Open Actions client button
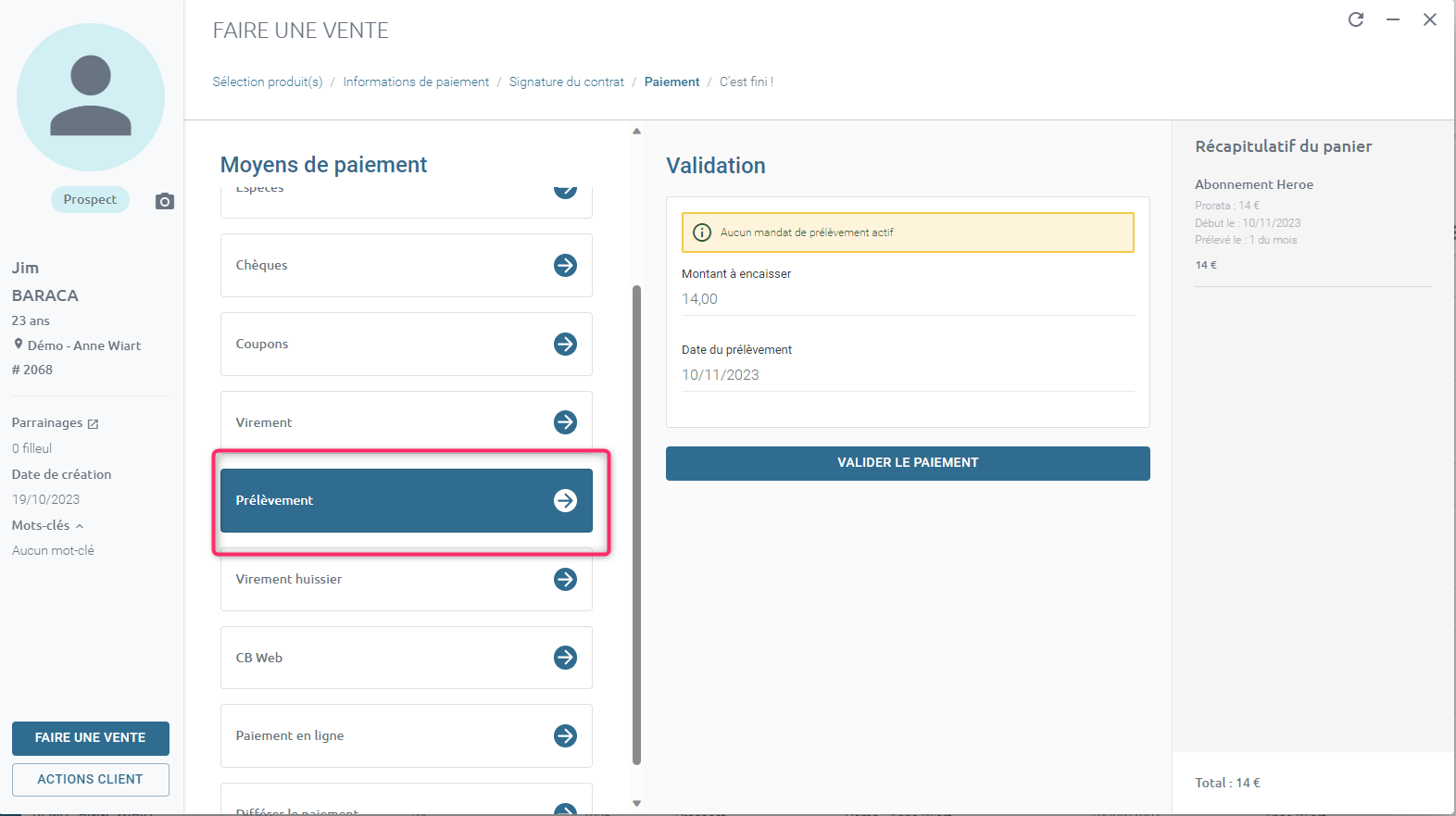This screenshot has height=816, width=1456. pos(91,780)
